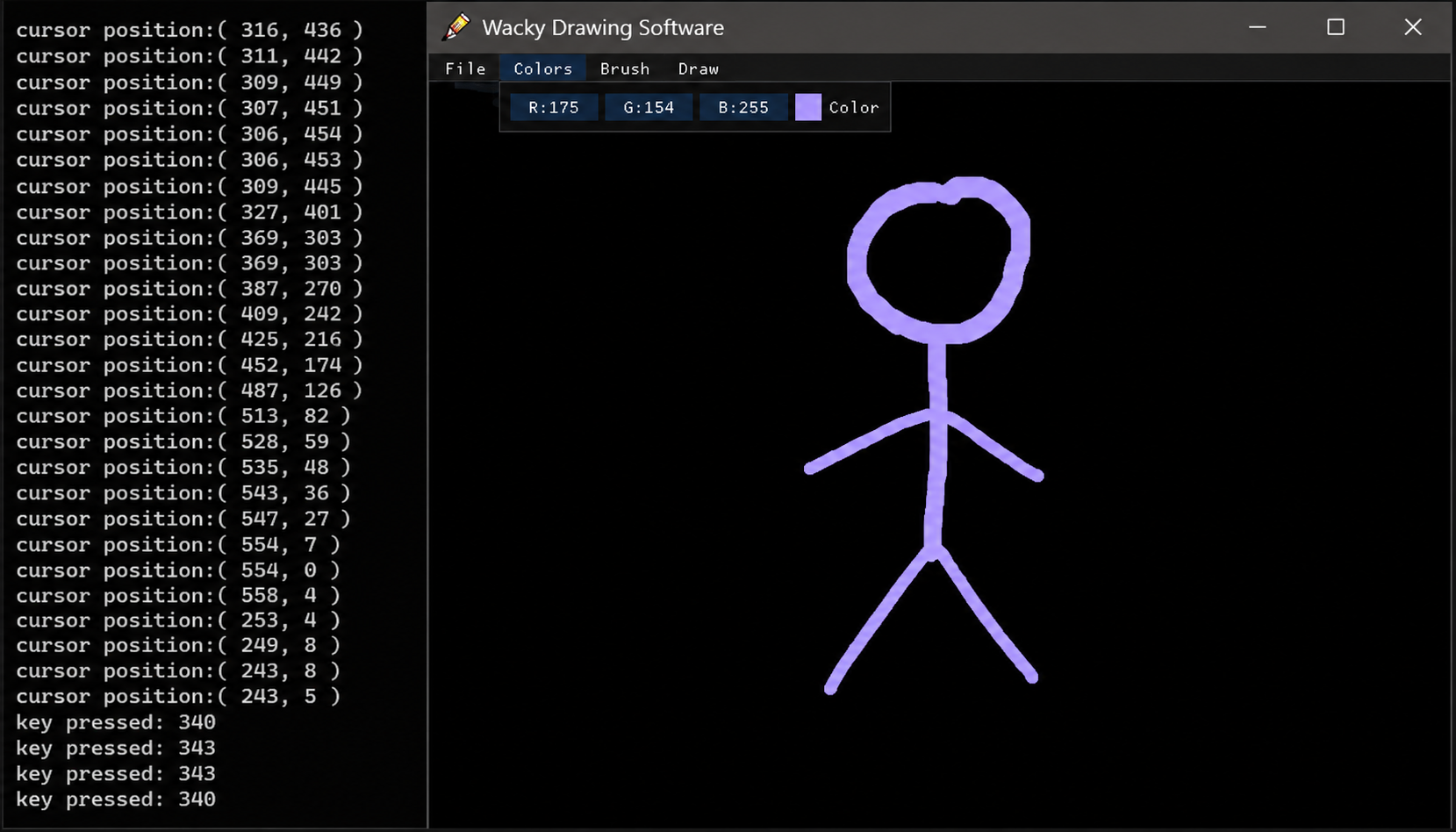
Task: Minimize the Wacky Drawing Software window
Action: point(1258,27)
